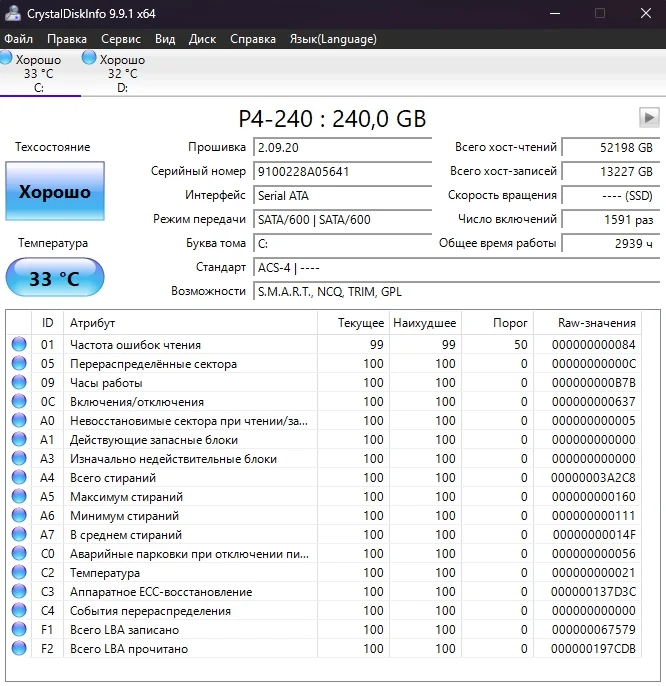Open the Вид menu

click(x=165, y=39)
